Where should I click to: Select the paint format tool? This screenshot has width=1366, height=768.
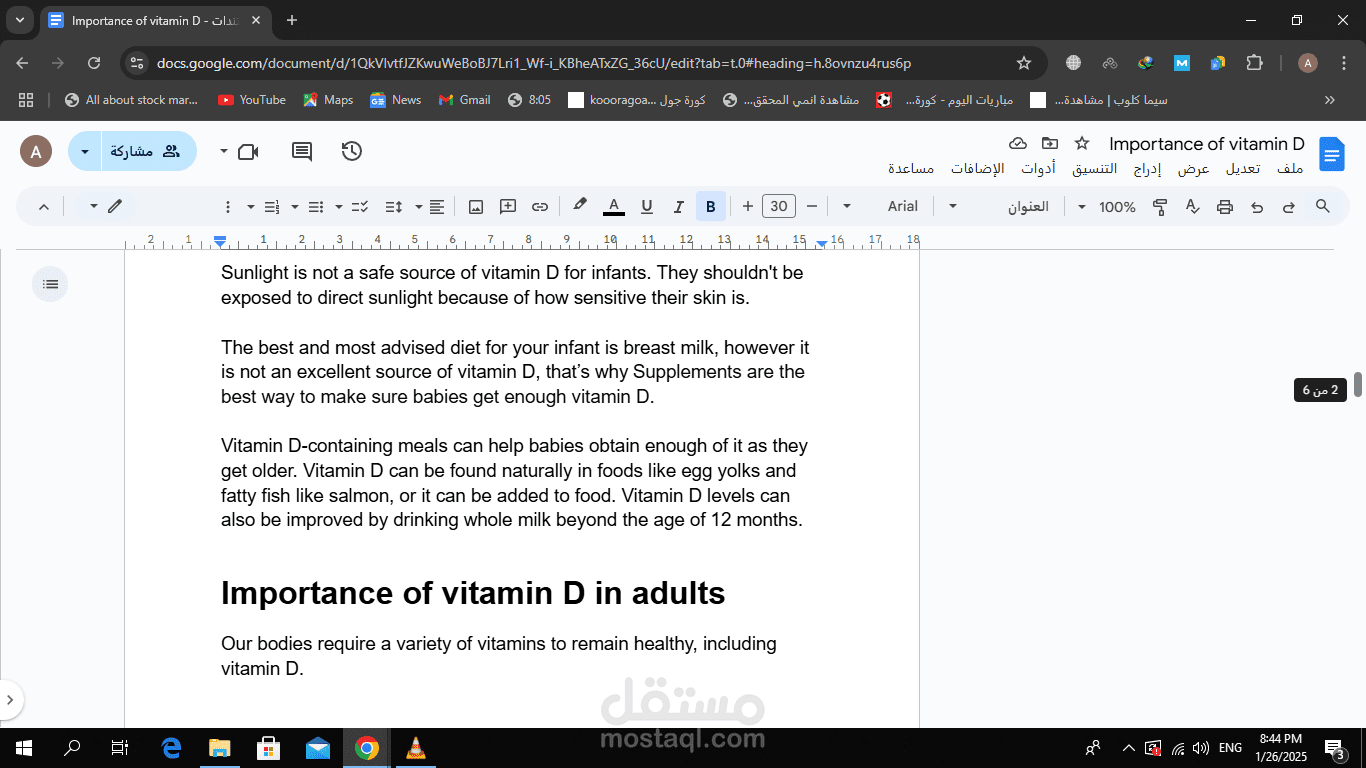[x=1160, y=207]
